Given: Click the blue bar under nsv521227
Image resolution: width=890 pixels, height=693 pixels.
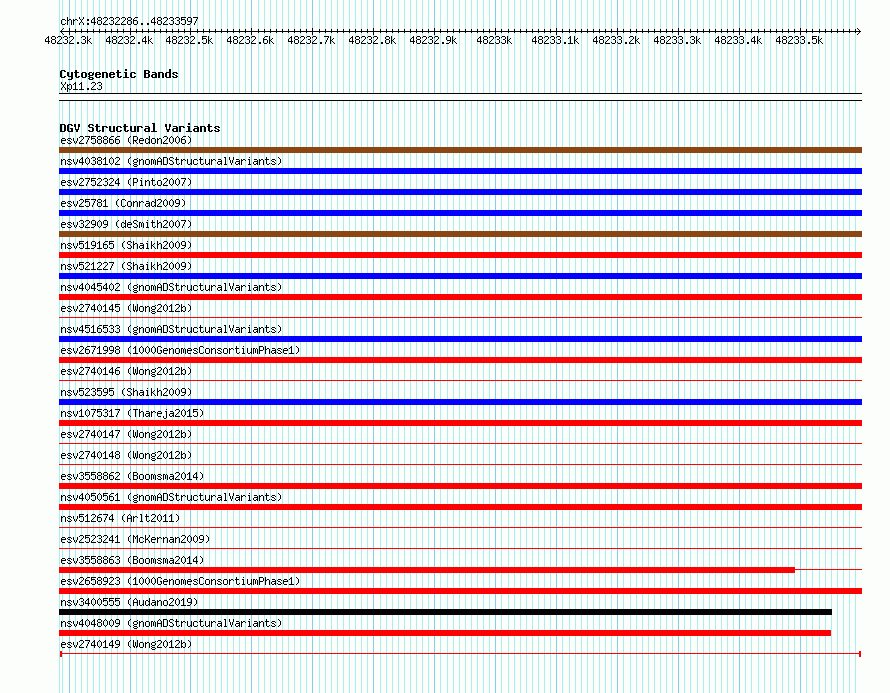Looking at the screenshot, I should [460, 276].
